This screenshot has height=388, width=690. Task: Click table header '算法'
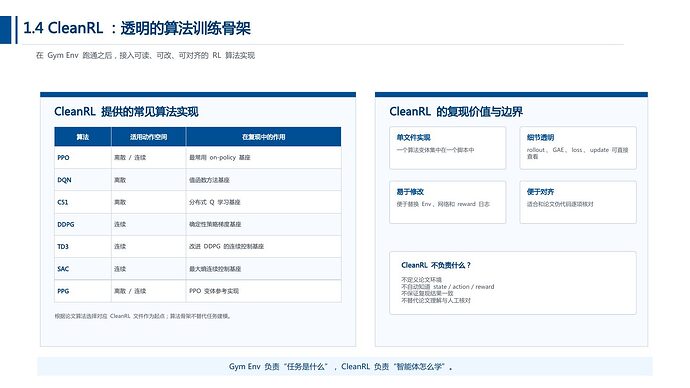pos(83,137)
